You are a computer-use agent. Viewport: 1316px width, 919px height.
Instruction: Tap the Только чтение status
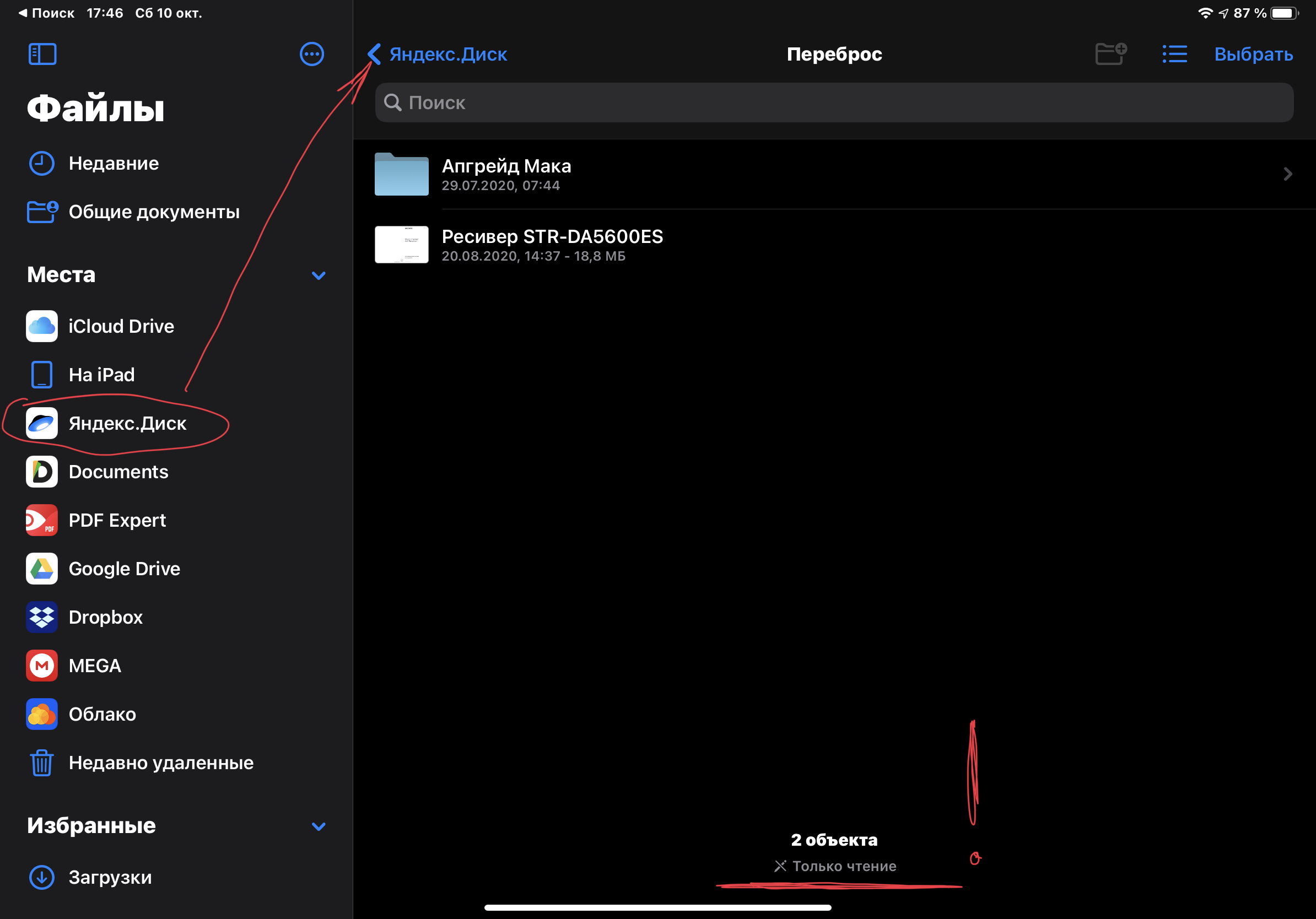(x=834, y=866)
